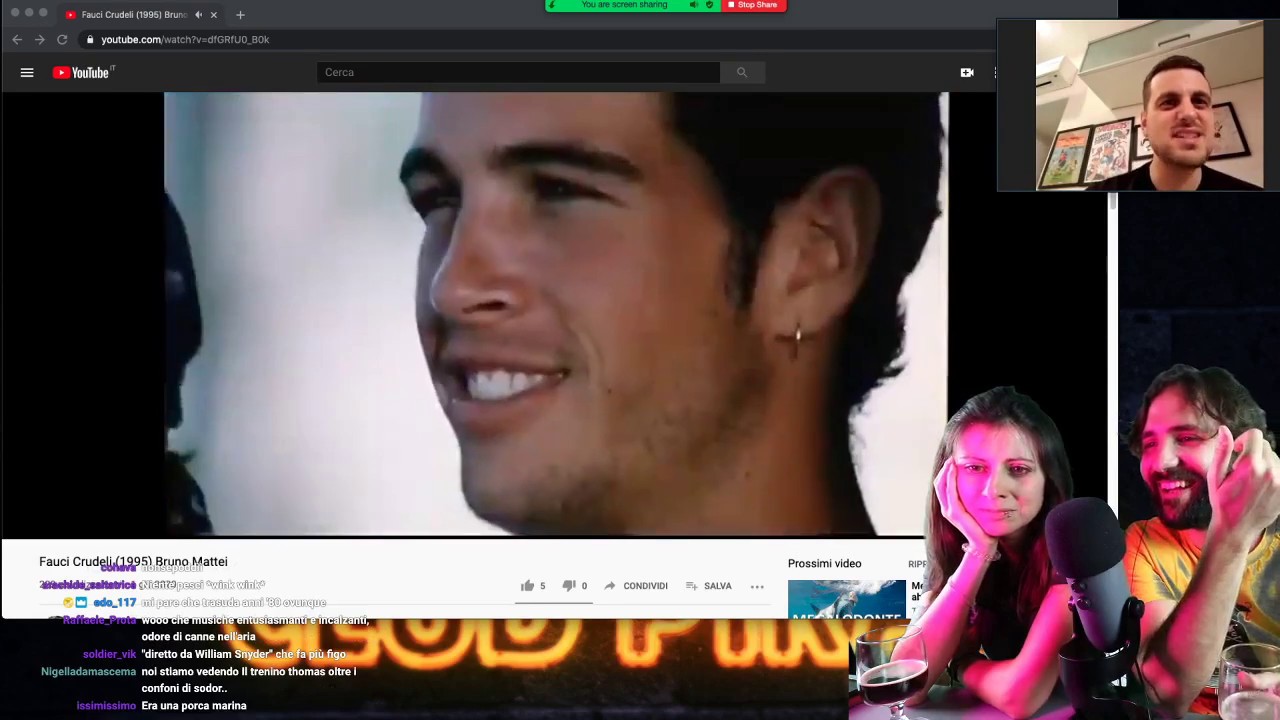This screenshot has height=720, width=1280.
Task: Open the YouTube hamburger guide menu
Action: (x=27, y=72)
